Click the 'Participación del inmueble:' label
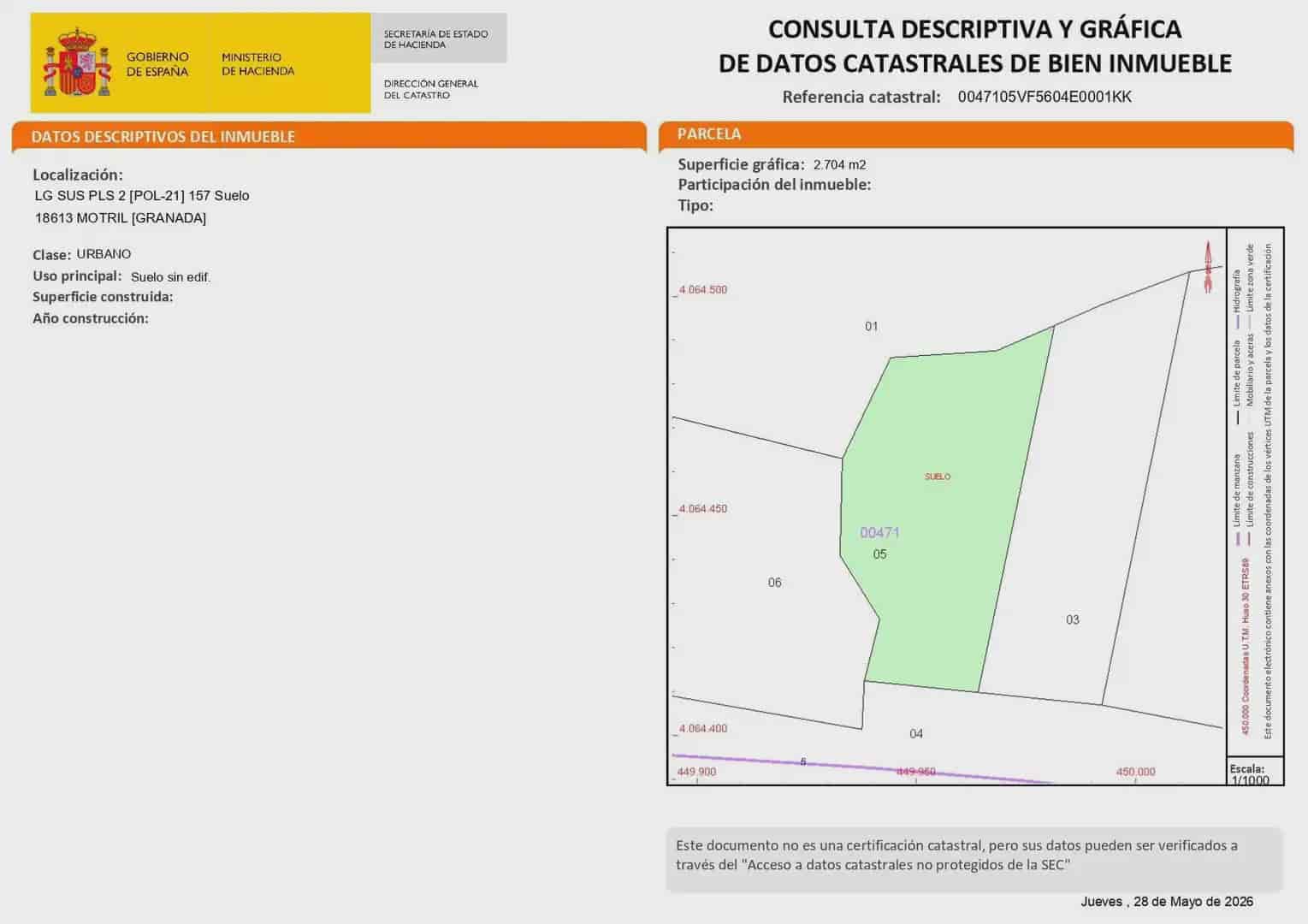 [x=774, y=185]
